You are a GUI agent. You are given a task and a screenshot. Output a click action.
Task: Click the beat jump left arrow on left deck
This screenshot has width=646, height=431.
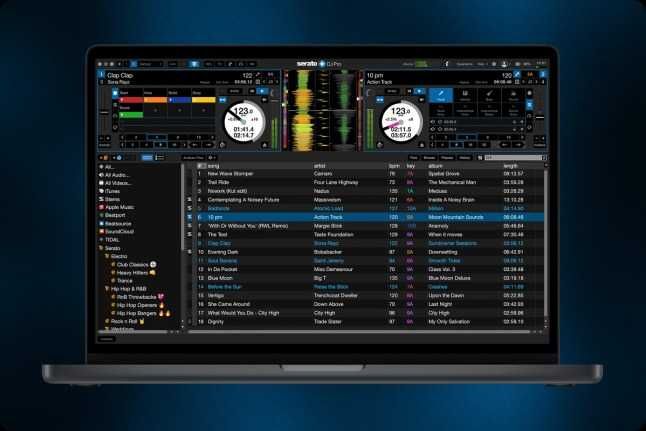(x=195, y=145)
